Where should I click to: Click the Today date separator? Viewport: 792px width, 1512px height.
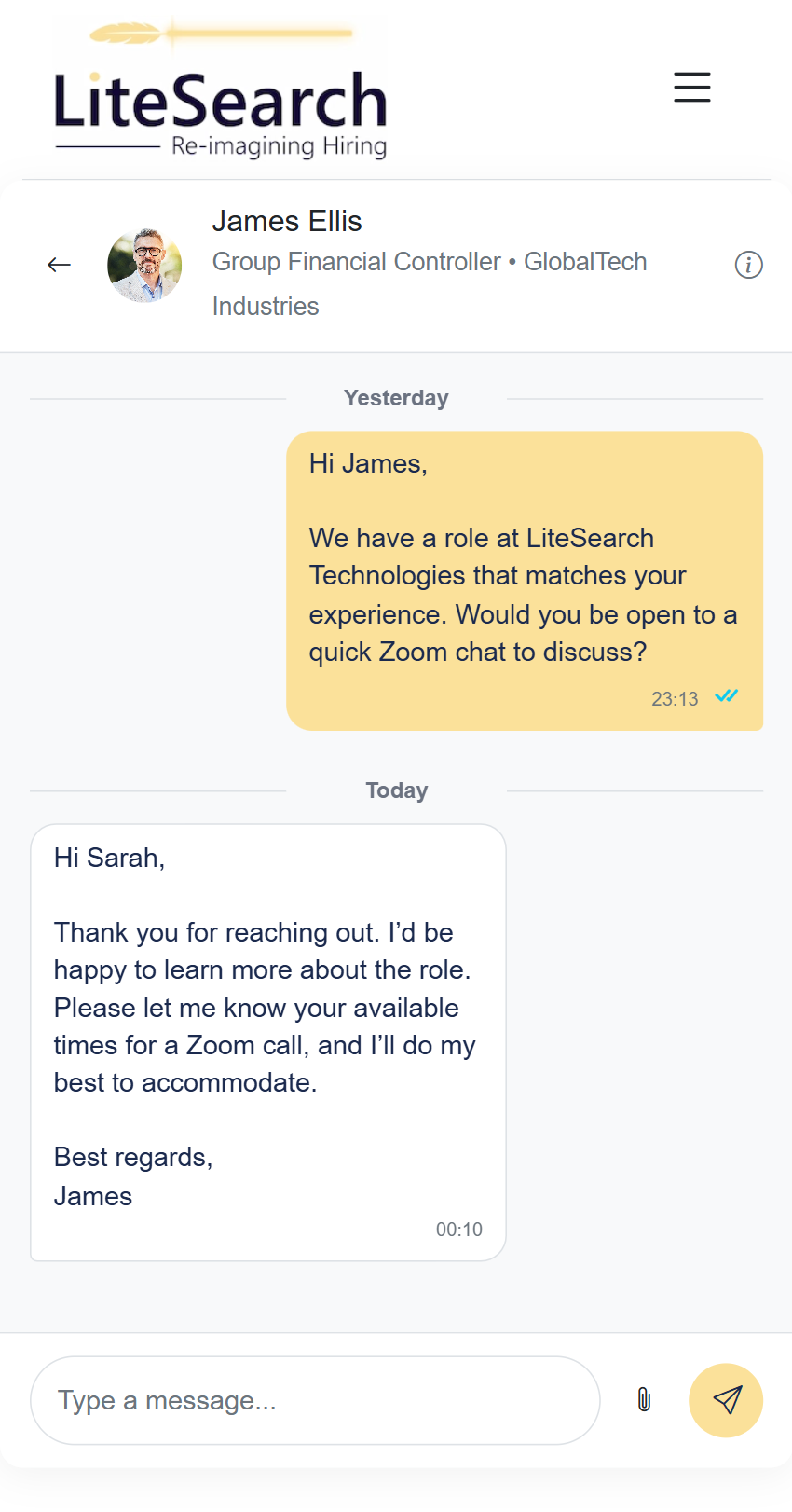396,790
